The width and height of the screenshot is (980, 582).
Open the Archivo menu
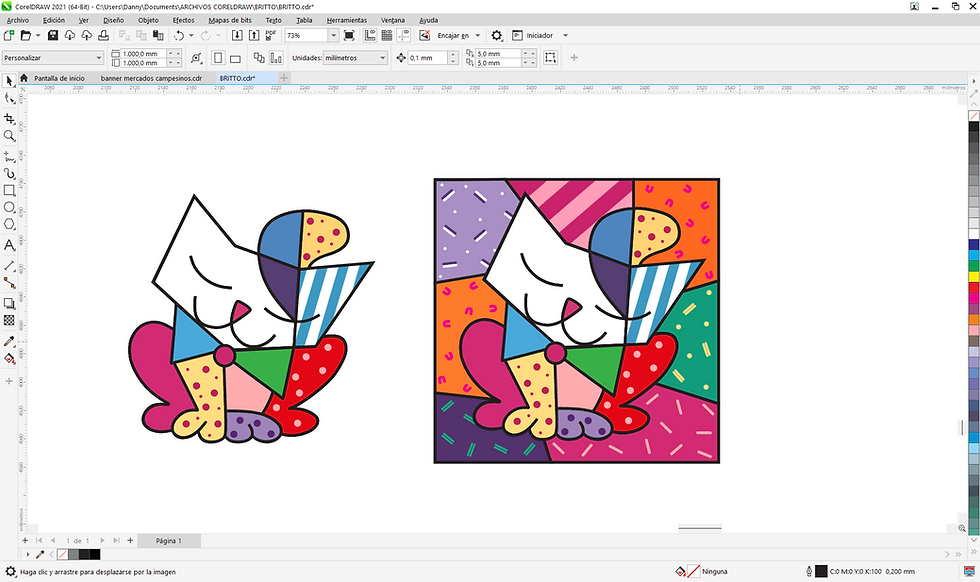[x=18, y=20]
